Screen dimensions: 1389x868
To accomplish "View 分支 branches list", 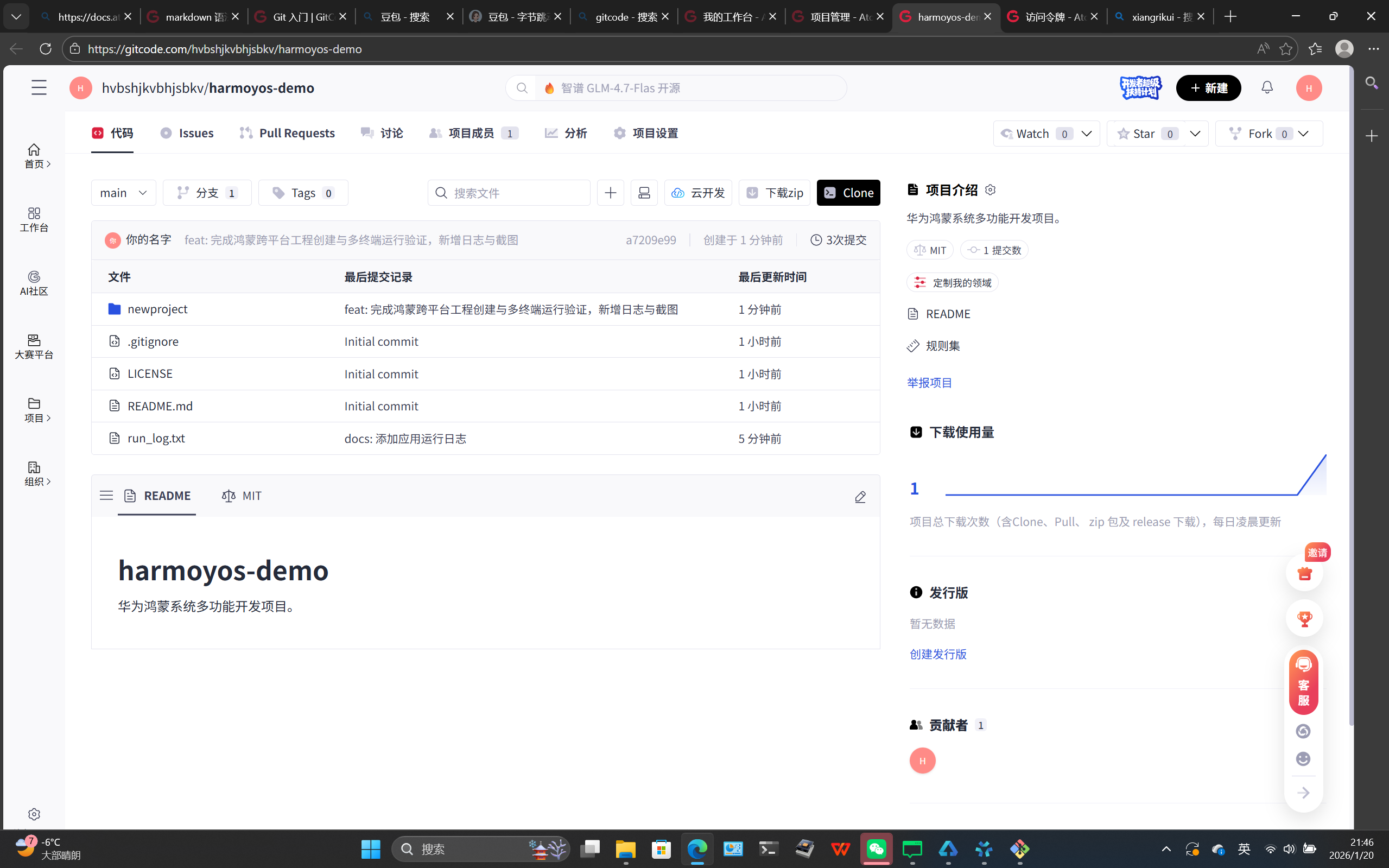I will [x=207, y=193].
